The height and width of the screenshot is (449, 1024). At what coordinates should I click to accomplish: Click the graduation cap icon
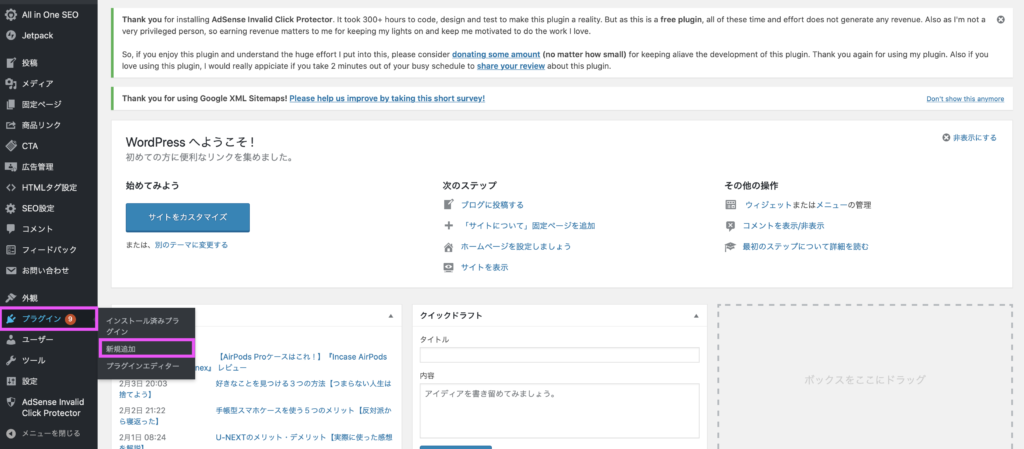coord(731,247)
